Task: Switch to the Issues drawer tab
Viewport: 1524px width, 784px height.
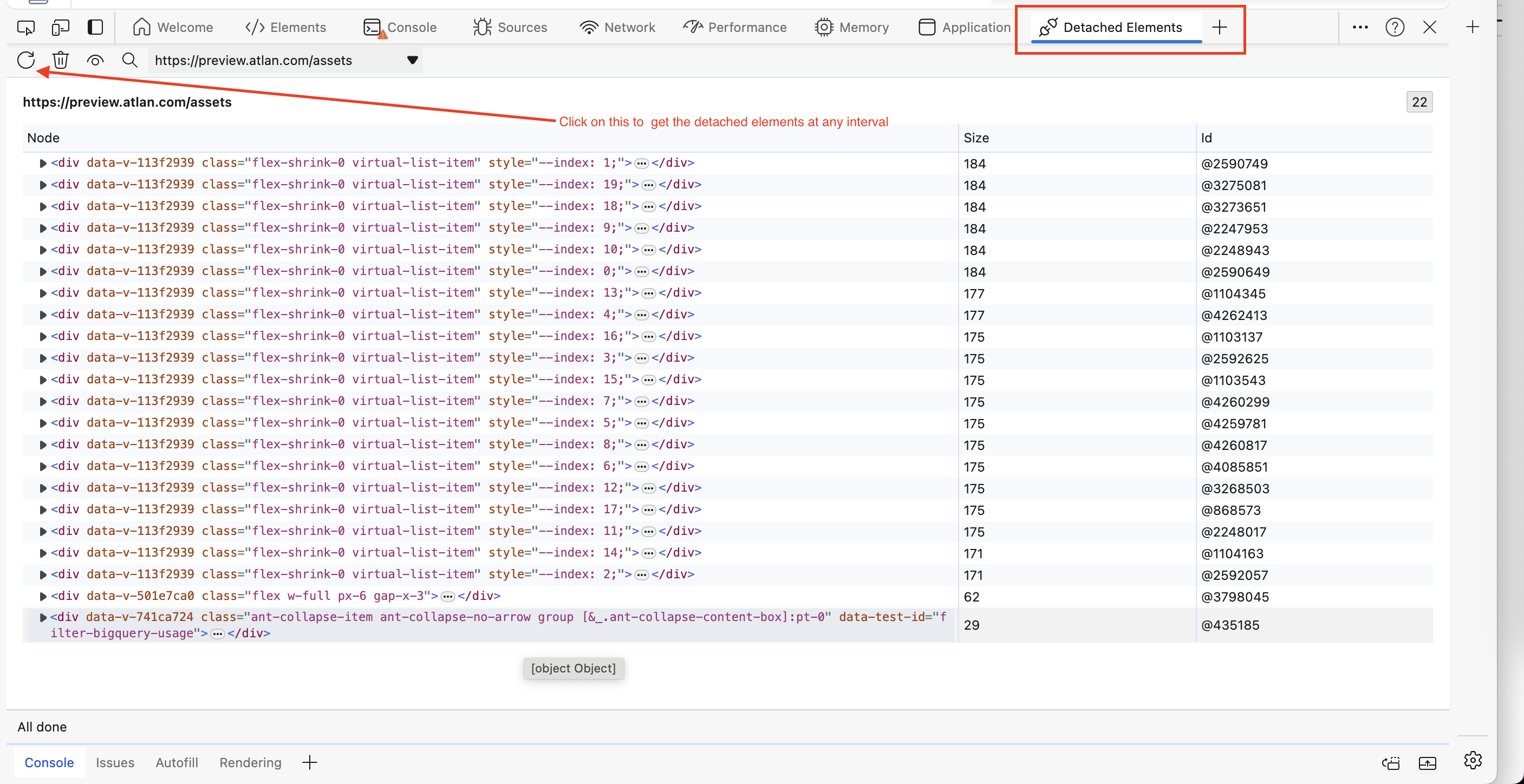Action: click(115, 763)
